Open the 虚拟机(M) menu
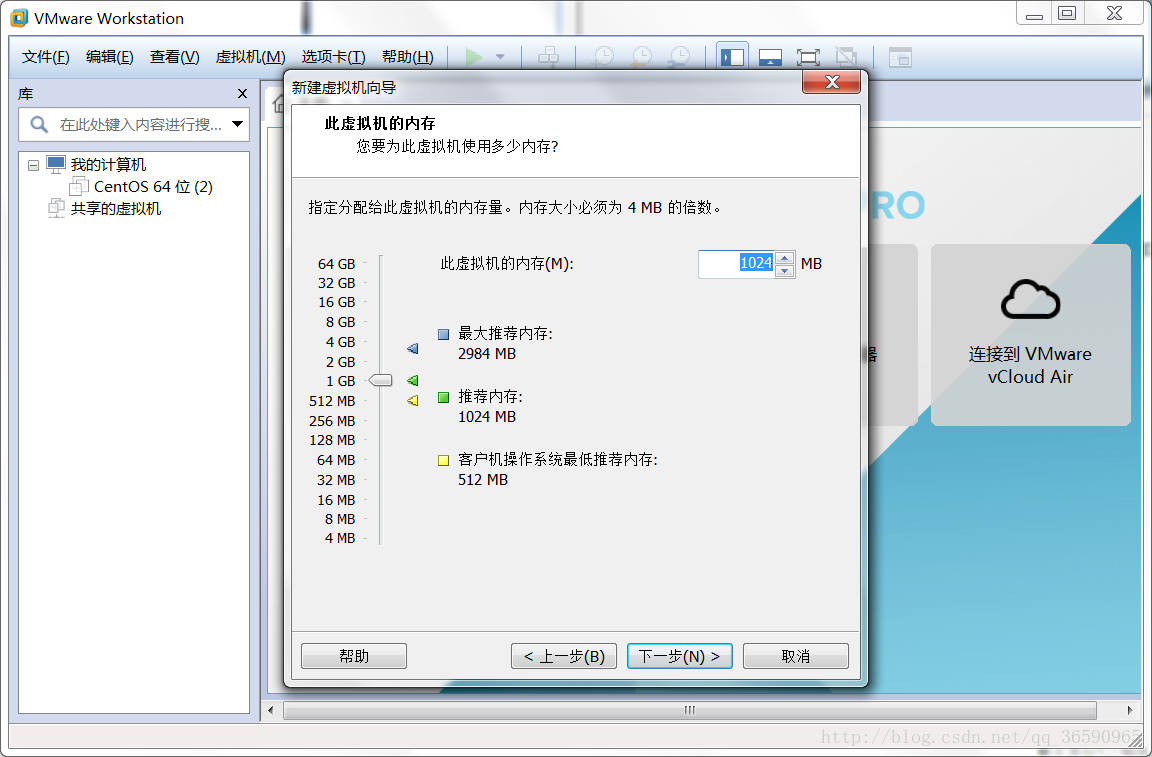Screen dimensions: 1152x757 pyautogui.click(x=251, y=57)
